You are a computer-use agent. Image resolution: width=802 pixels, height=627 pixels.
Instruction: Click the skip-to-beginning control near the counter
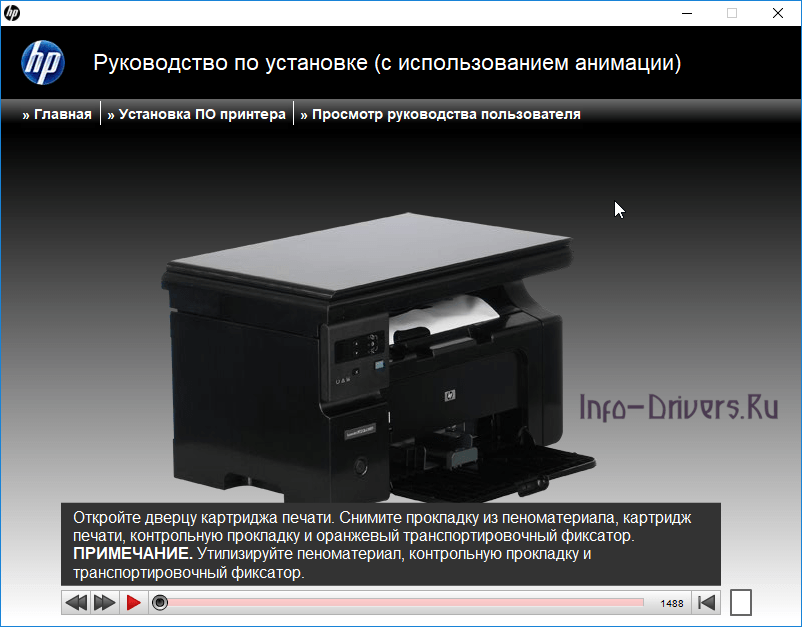tap(707, 602)
